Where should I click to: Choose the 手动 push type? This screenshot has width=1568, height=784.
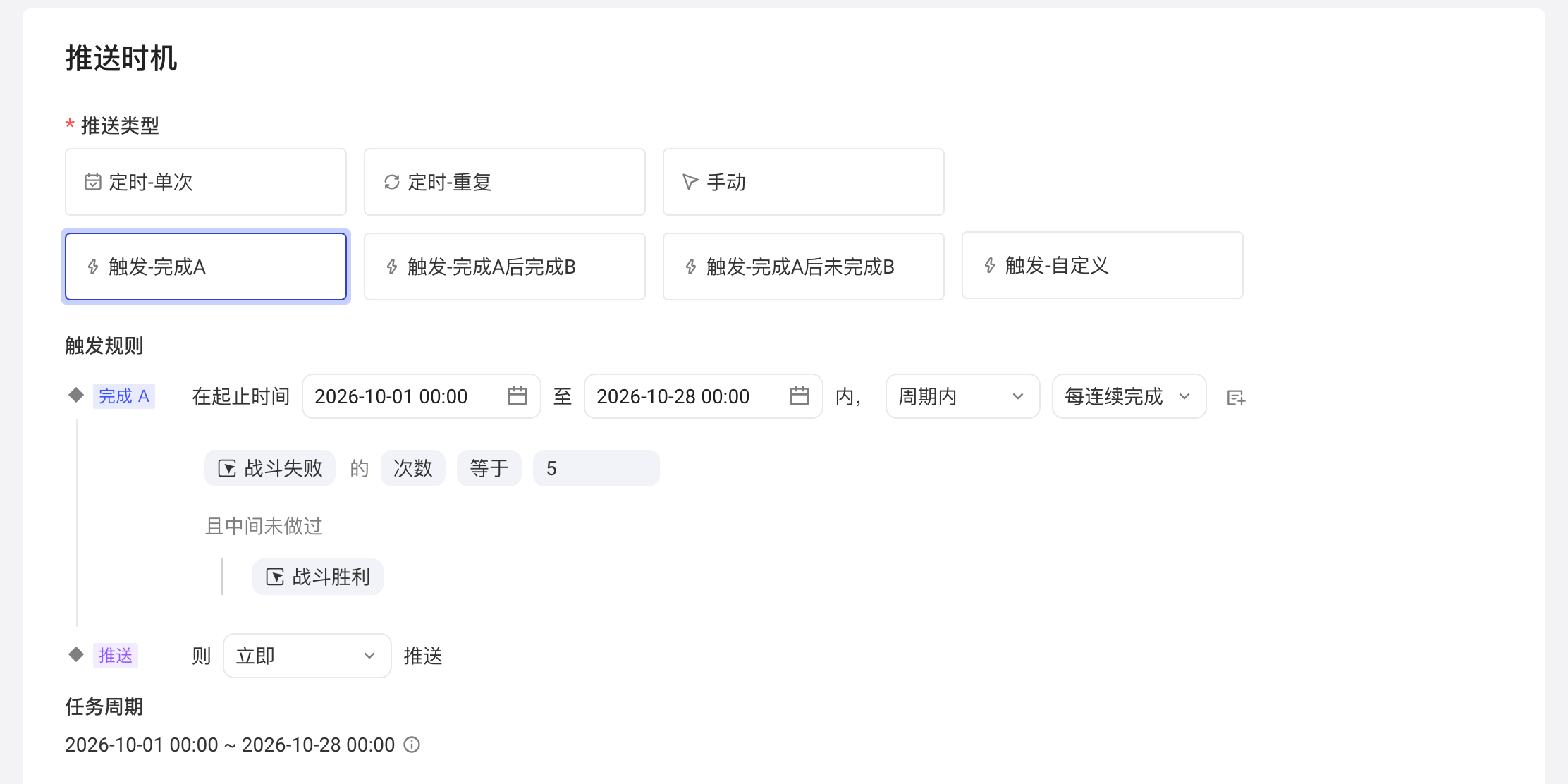click(804, 182)
